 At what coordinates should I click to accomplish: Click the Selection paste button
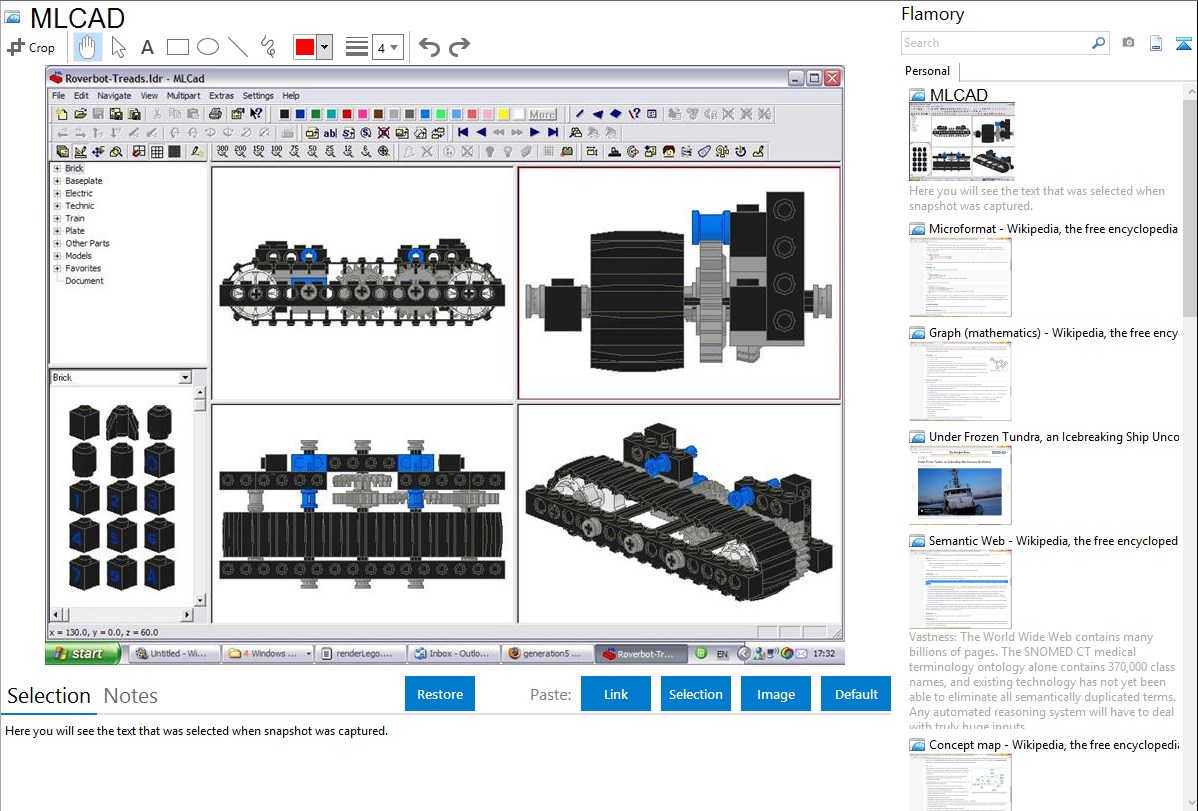(x=696, y=694)
